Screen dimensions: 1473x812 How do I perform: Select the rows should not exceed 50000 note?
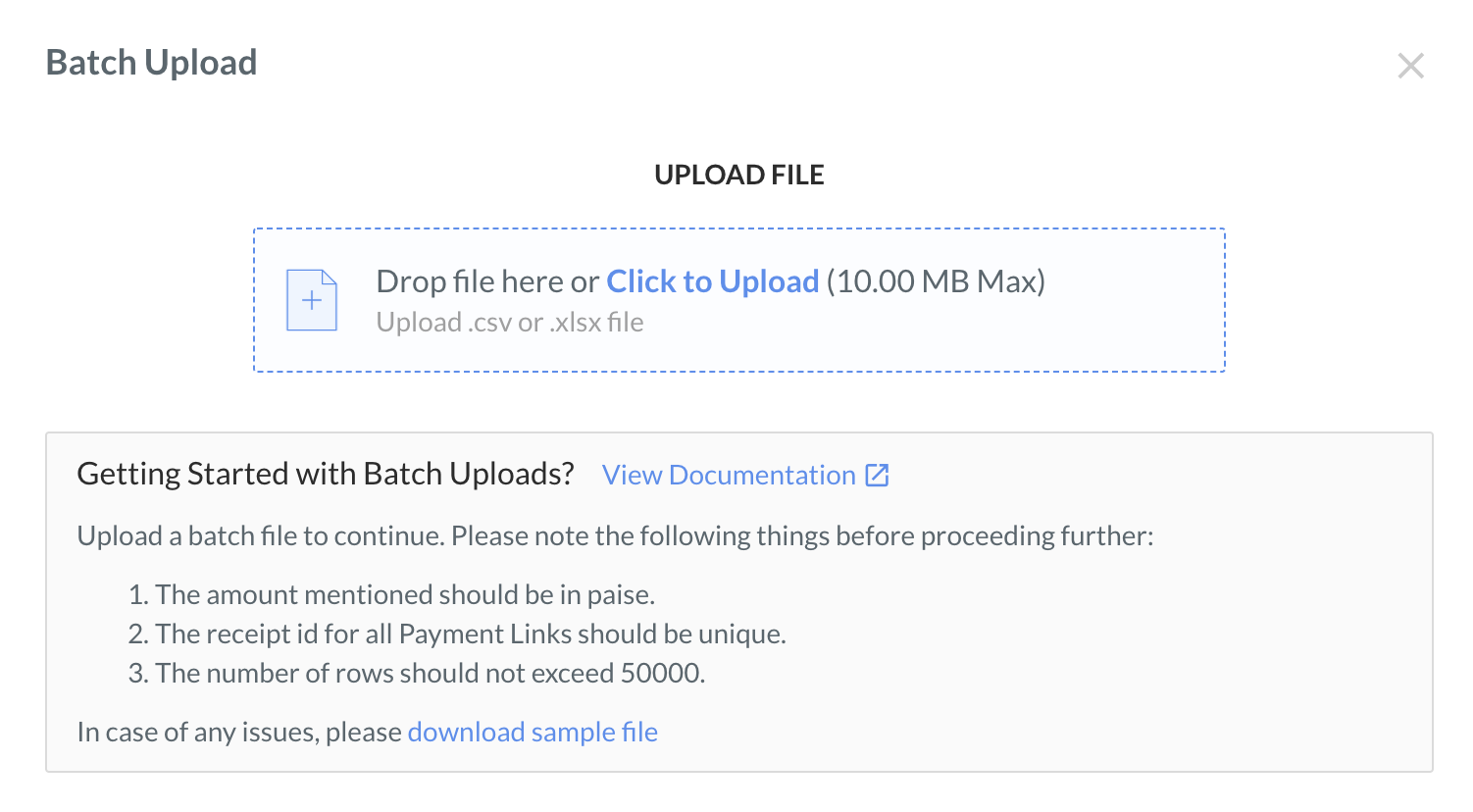coord(418,673)
